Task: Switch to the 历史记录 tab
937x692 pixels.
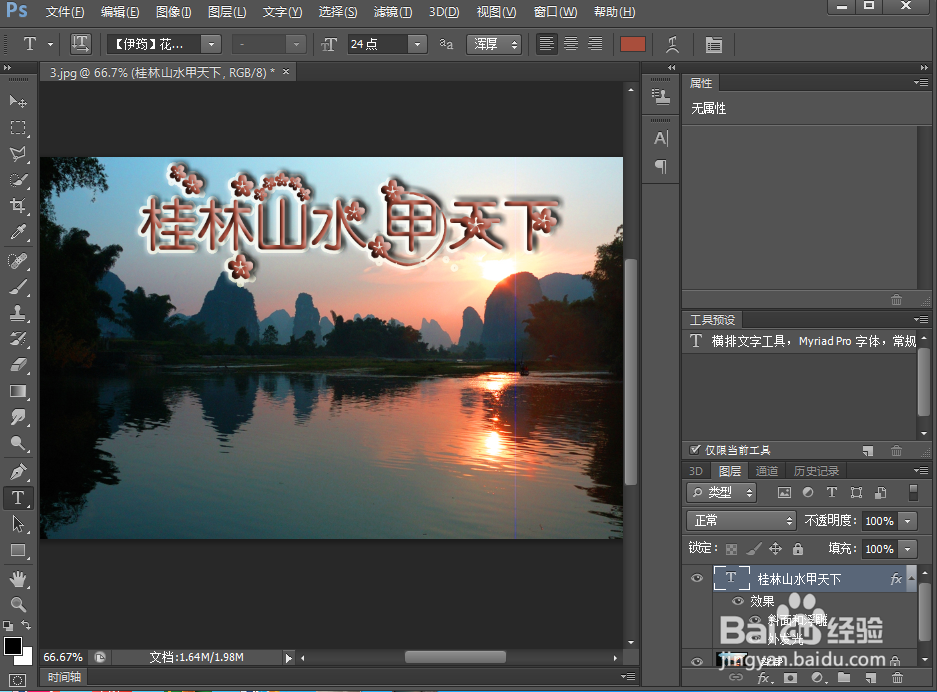Action: (816, 471)
